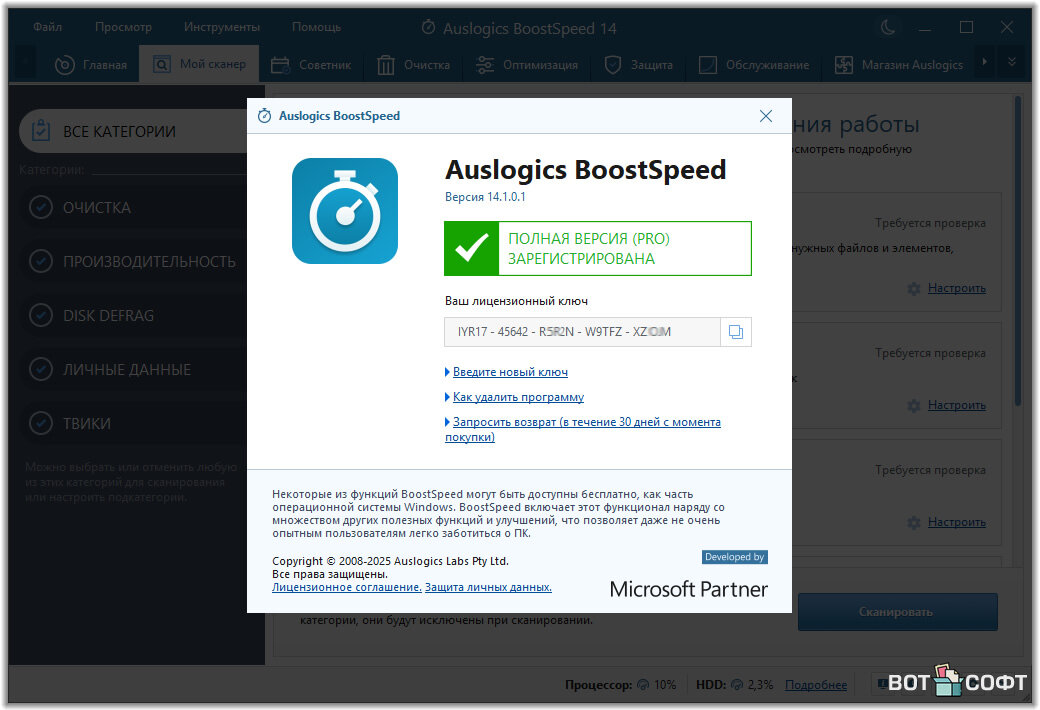Click the green registered checkmark badge
This screenshot has width=1040, height=710.
click(x=471, y=248)
